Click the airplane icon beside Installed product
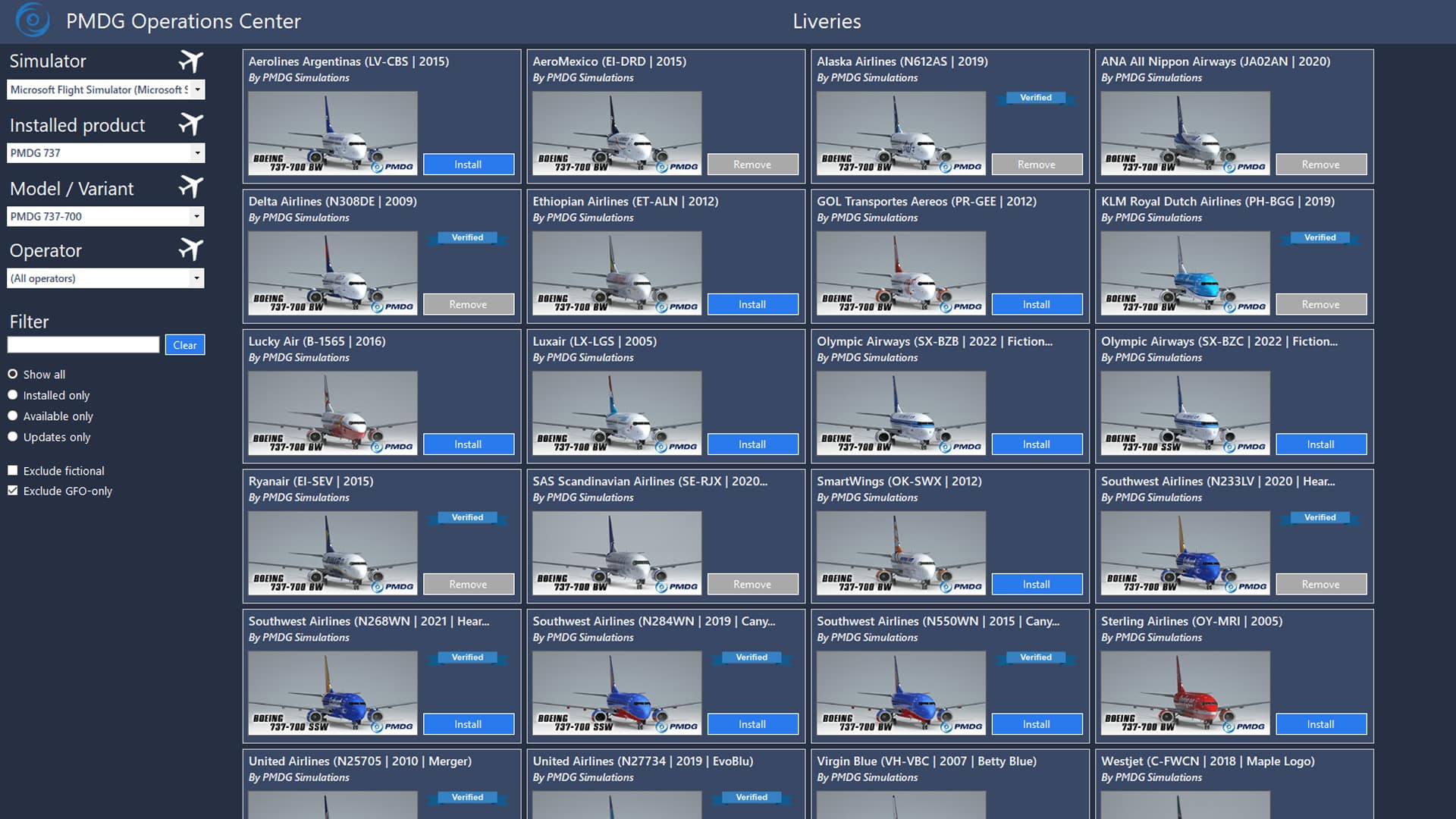 click(191, 124)
